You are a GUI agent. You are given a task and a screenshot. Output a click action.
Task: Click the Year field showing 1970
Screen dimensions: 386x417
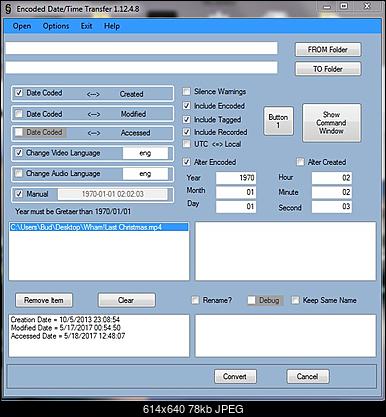[236, 178]
